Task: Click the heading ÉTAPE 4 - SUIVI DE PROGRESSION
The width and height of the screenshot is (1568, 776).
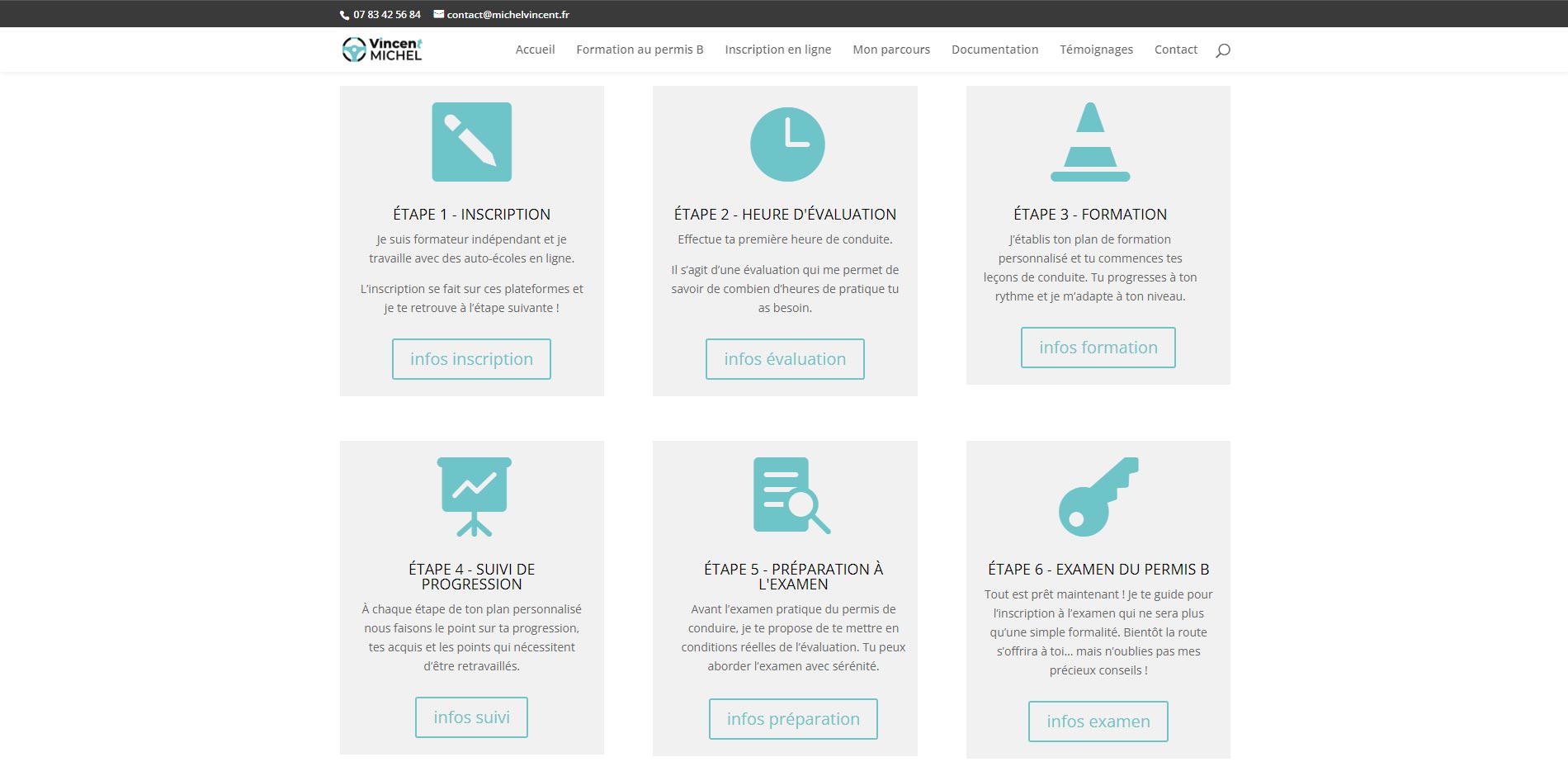Action: [x=471, y=577]
